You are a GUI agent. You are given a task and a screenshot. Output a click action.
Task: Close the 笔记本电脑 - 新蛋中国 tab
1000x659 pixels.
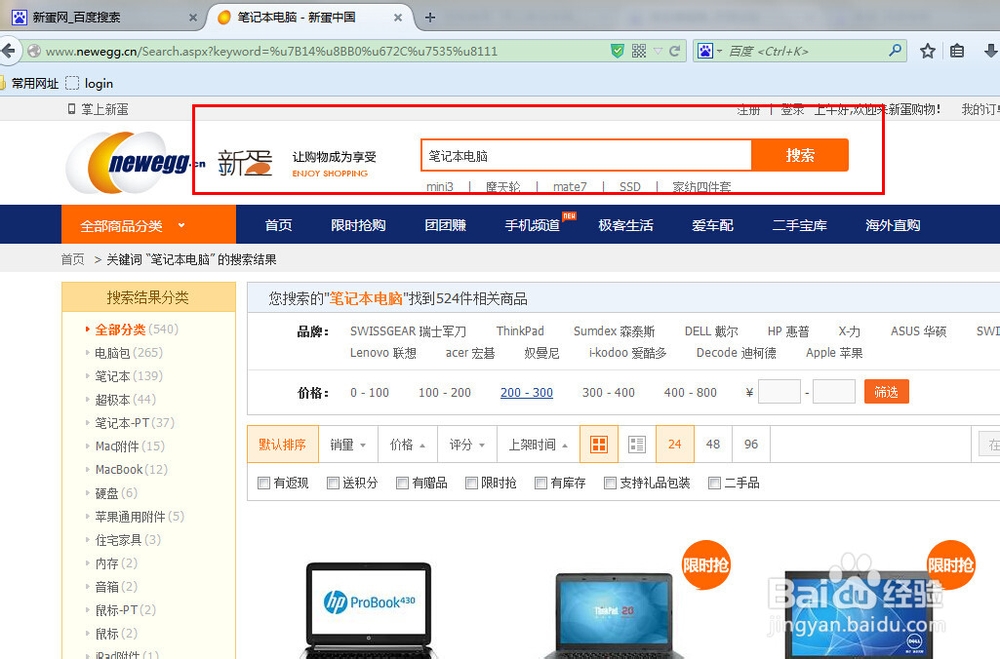pyautogui.click(x=397, y=18)
